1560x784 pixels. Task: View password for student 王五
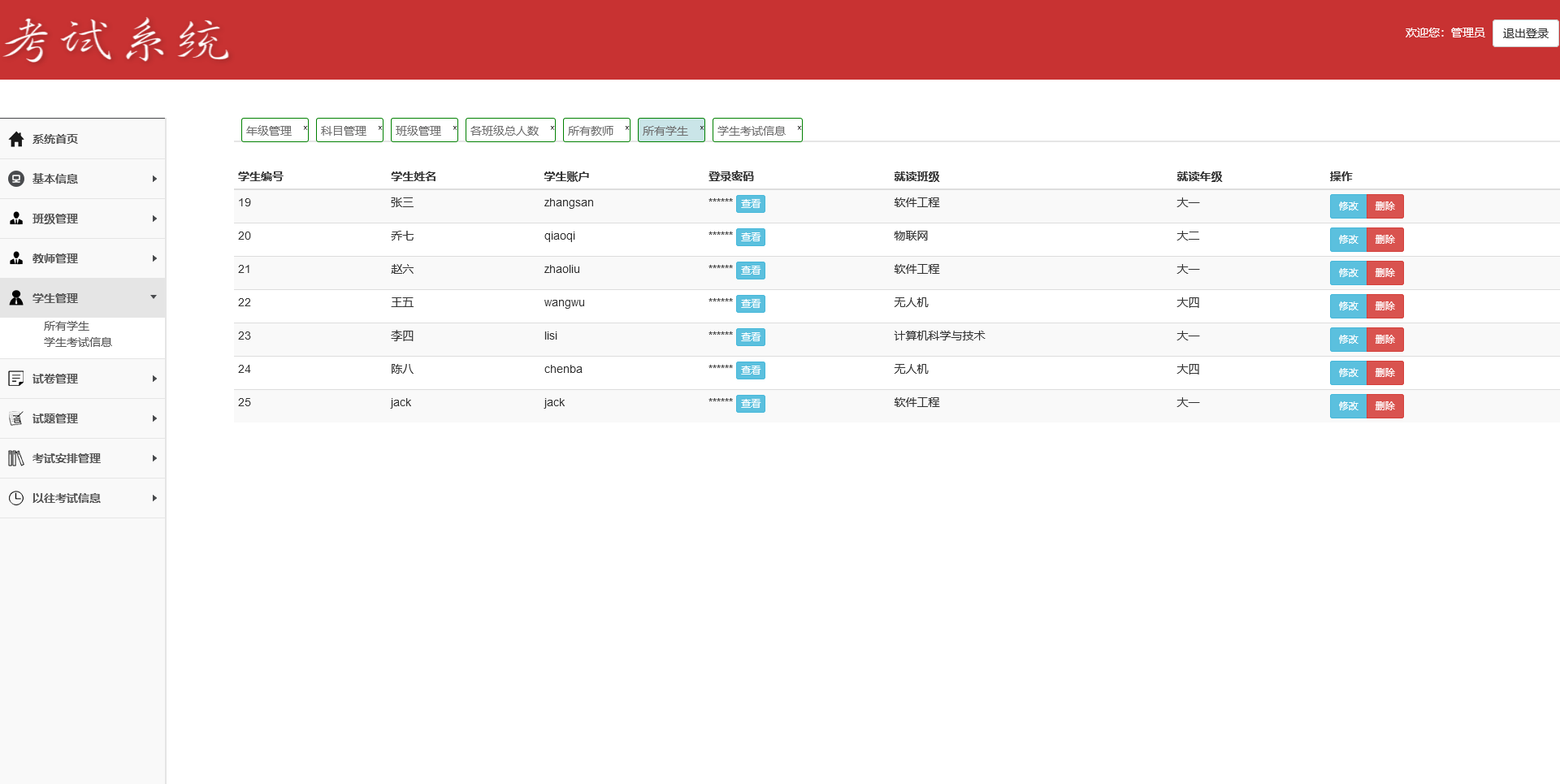point(751,304)
